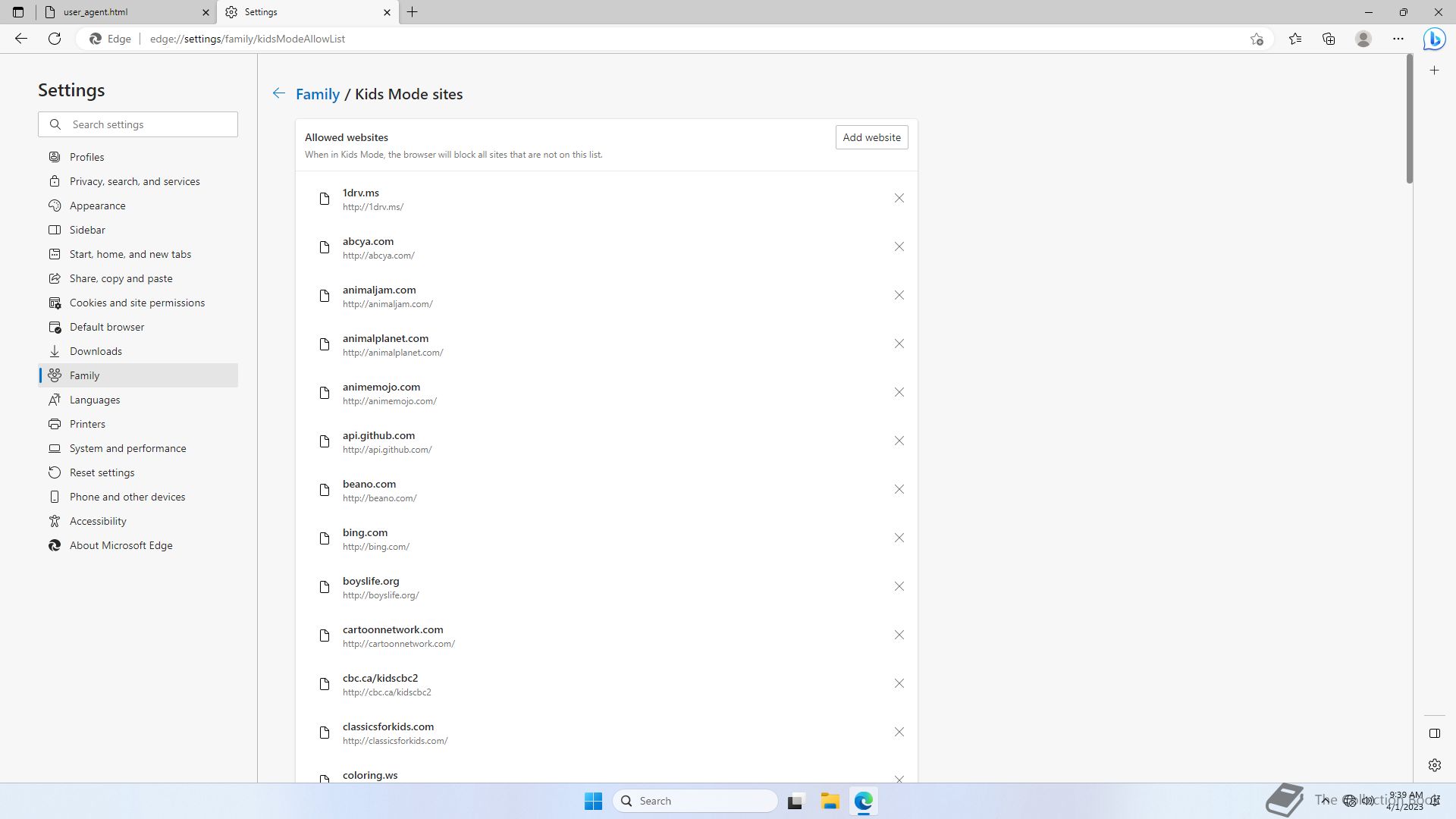Click the animalplanet.com page icon

pos(325,344)
